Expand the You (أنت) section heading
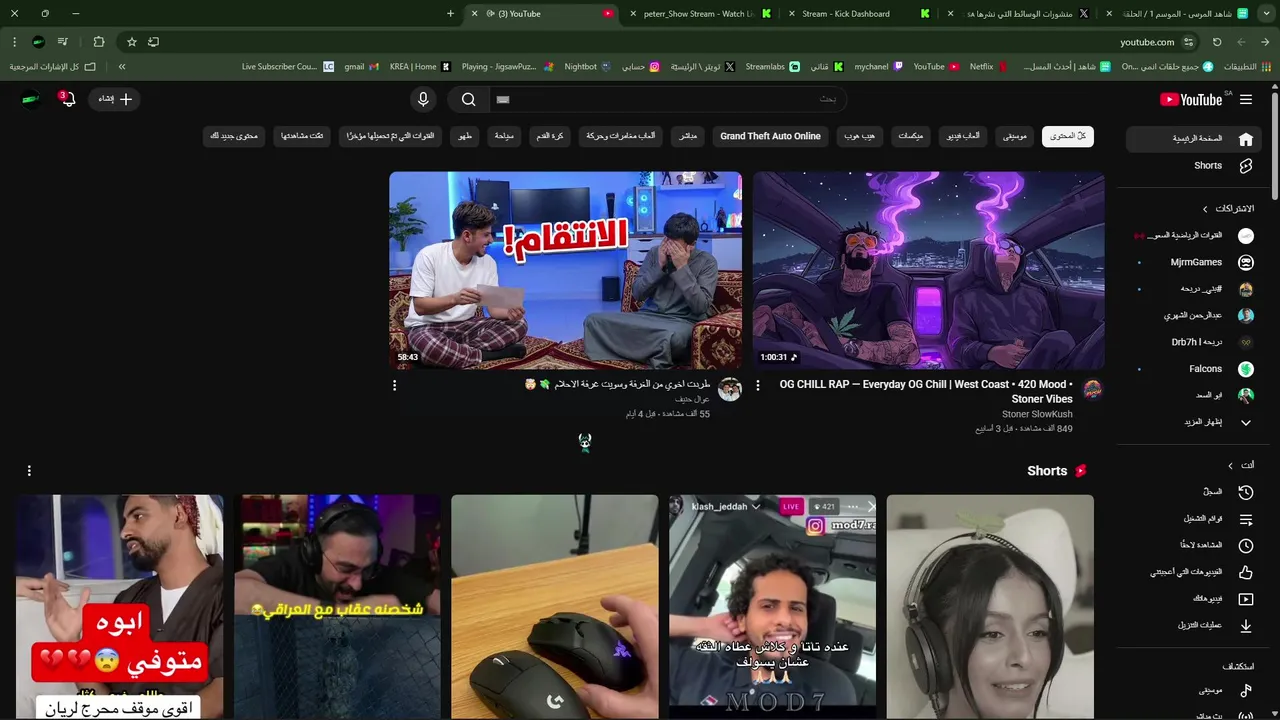Screen dimensions: 1280x720 (x=1240, y=465)
